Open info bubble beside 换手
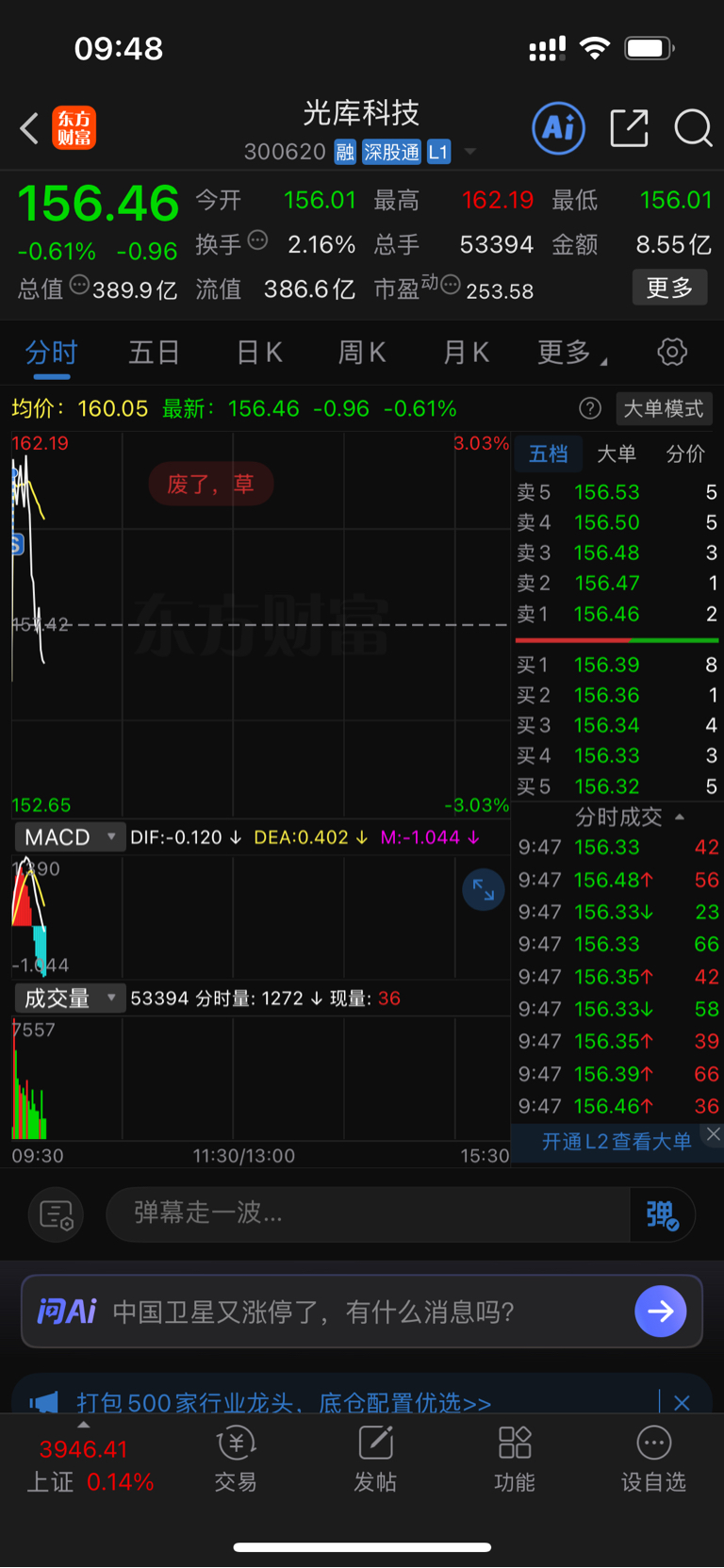The image size is (724, 1568). coord(257,240)
